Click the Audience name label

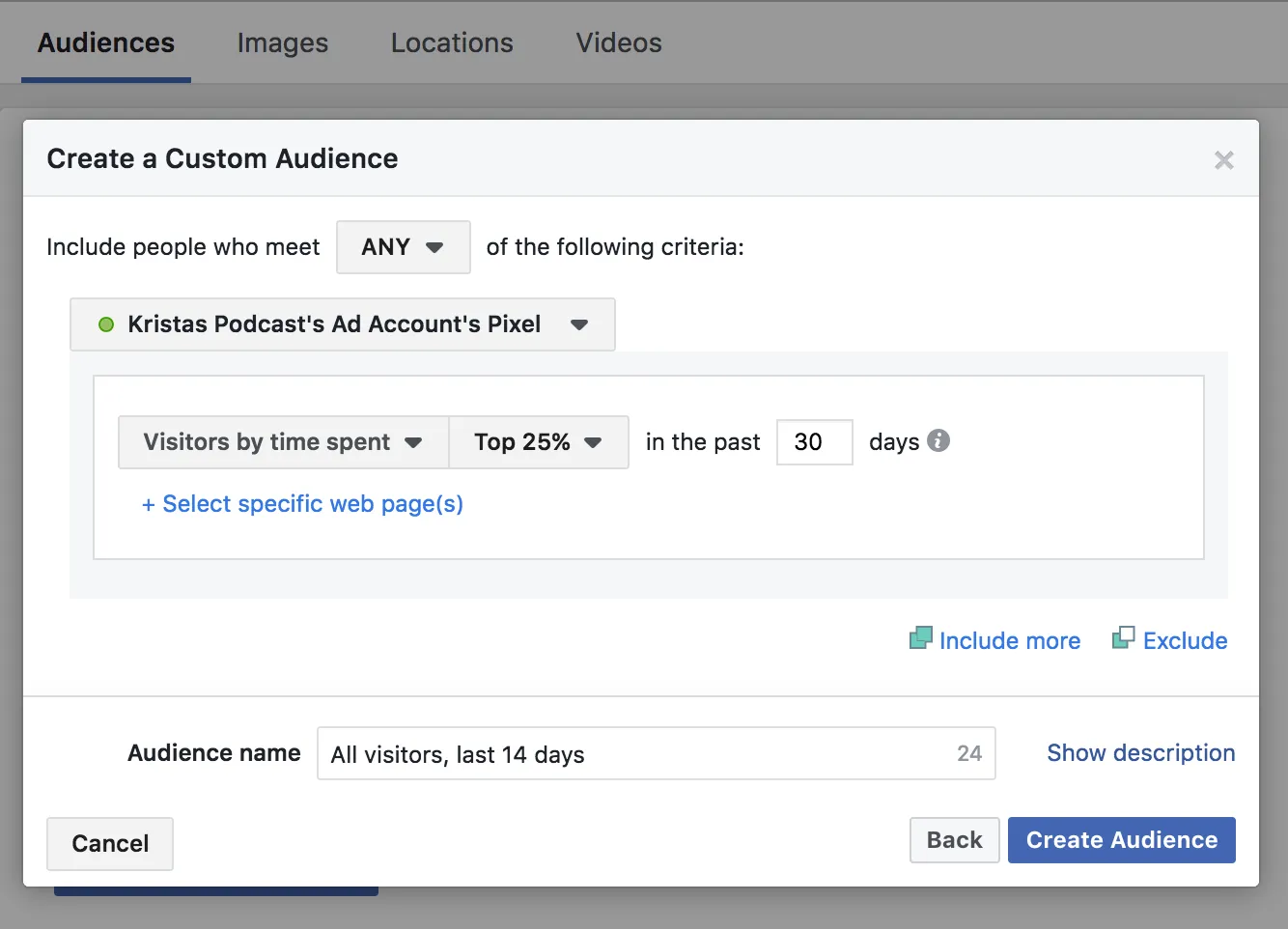tap(214, 753)
